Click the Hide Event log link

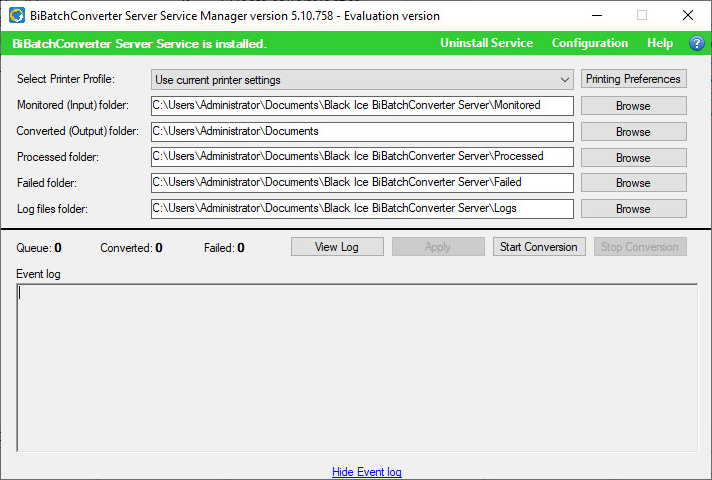point(367,472)
